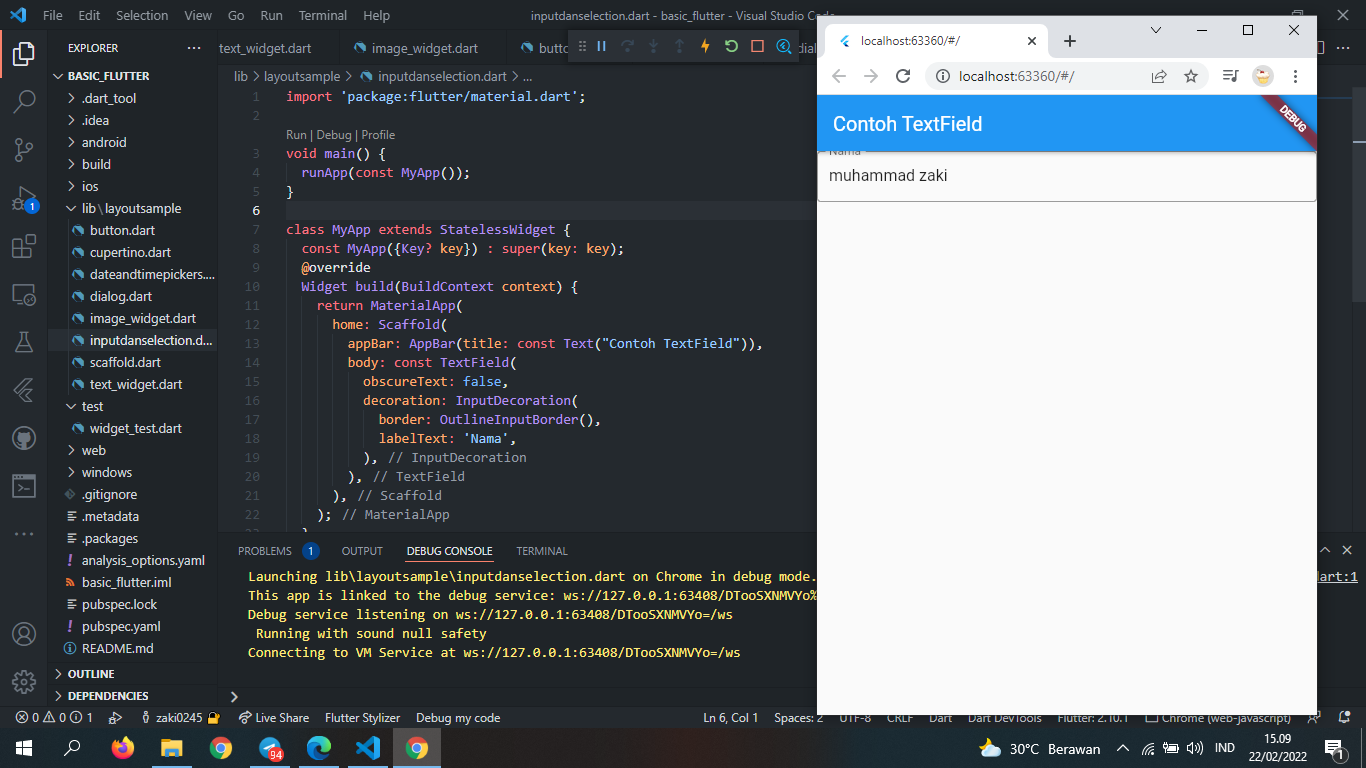
Task: Start a Live Share session
Action: [x=274, y=717]
